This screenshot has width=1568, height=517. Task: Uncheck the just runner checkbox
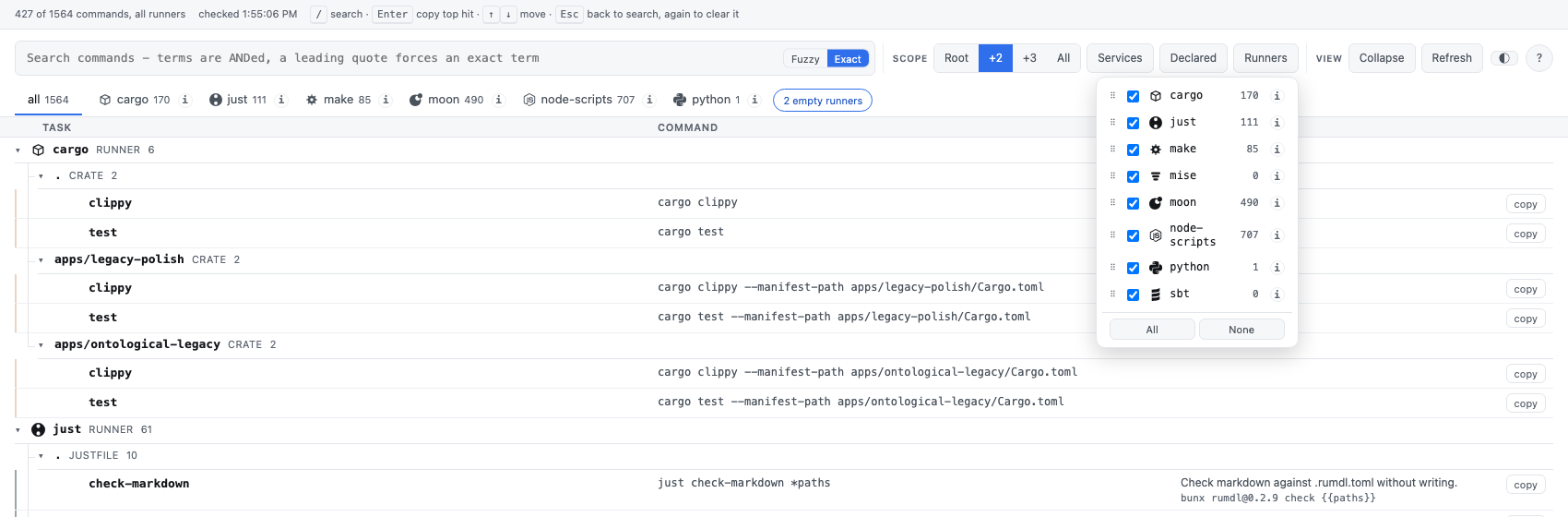point(1133,123)
